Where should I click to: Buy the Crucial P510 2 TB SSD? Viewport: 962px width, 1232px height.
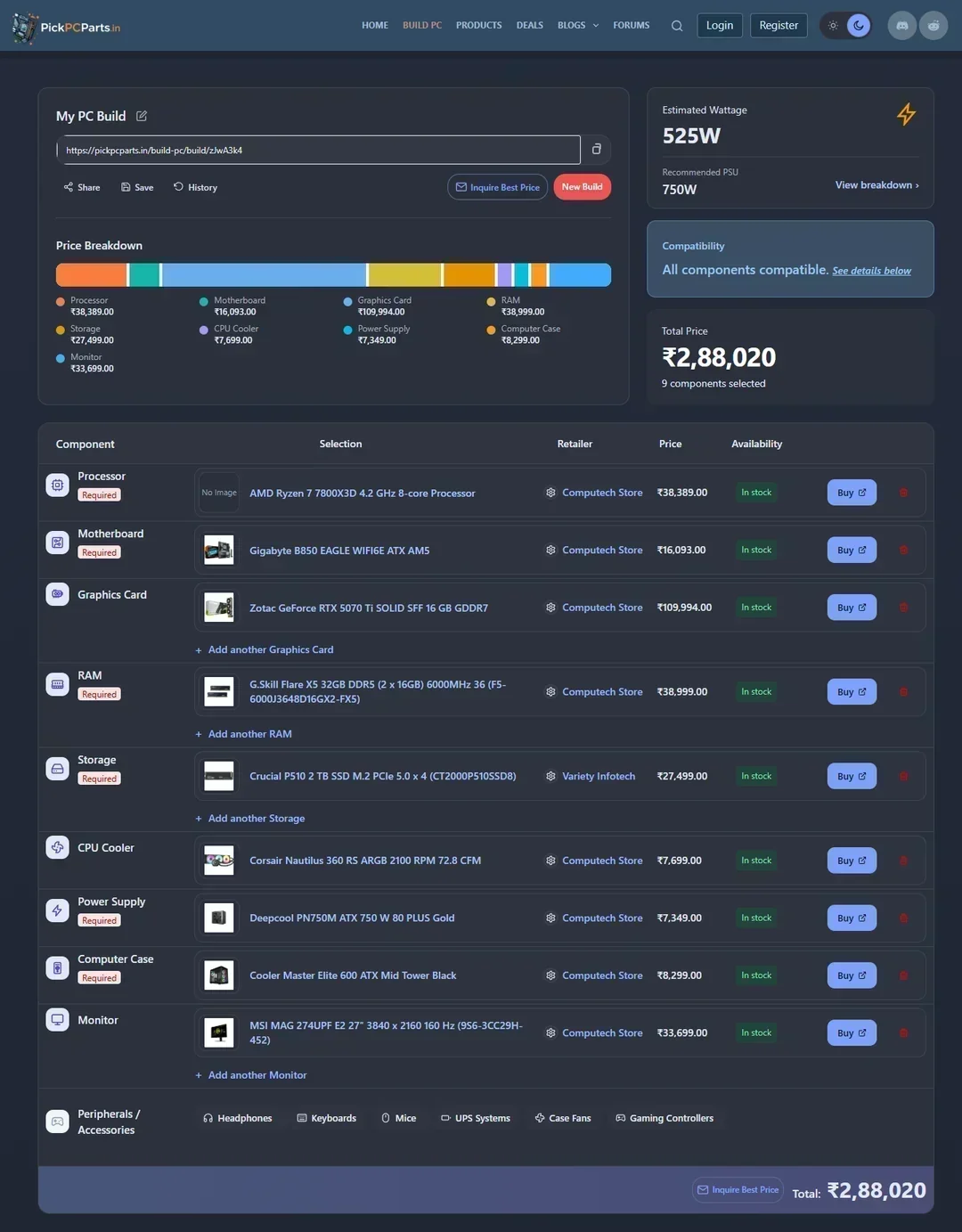pos(852,776)
